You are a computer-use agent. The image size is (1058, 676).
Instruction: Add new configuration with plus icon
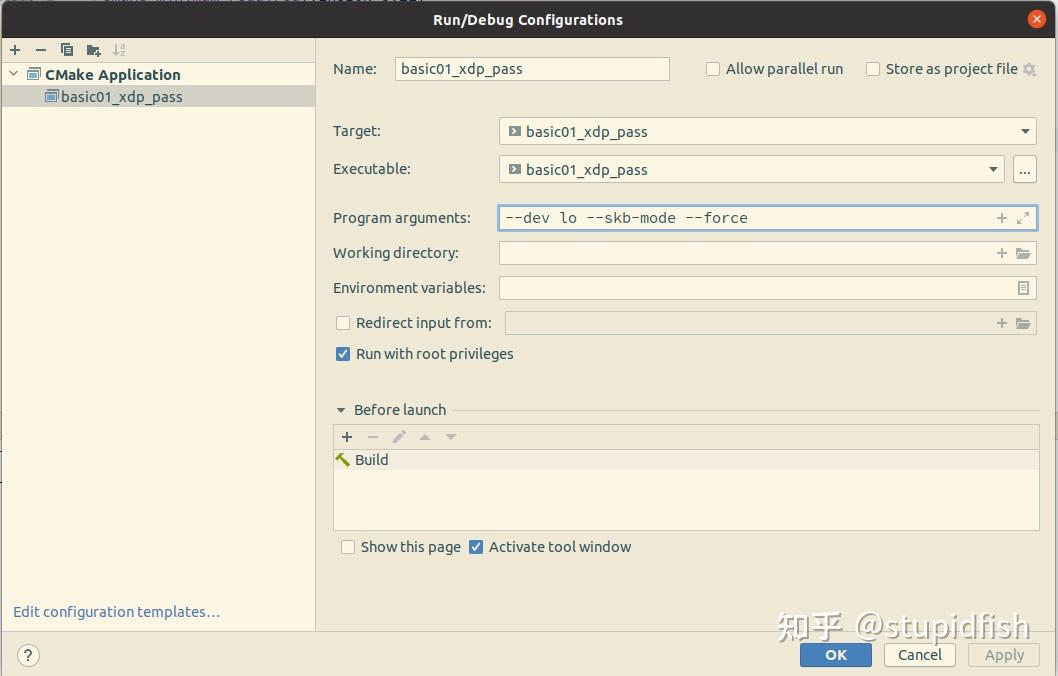[15, 50]
